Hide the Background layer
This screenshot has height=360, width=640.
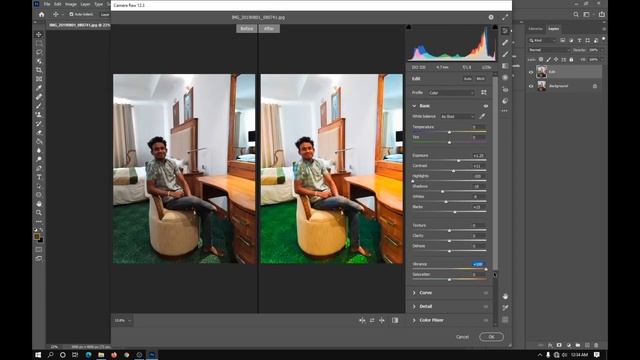coord(531,86)
